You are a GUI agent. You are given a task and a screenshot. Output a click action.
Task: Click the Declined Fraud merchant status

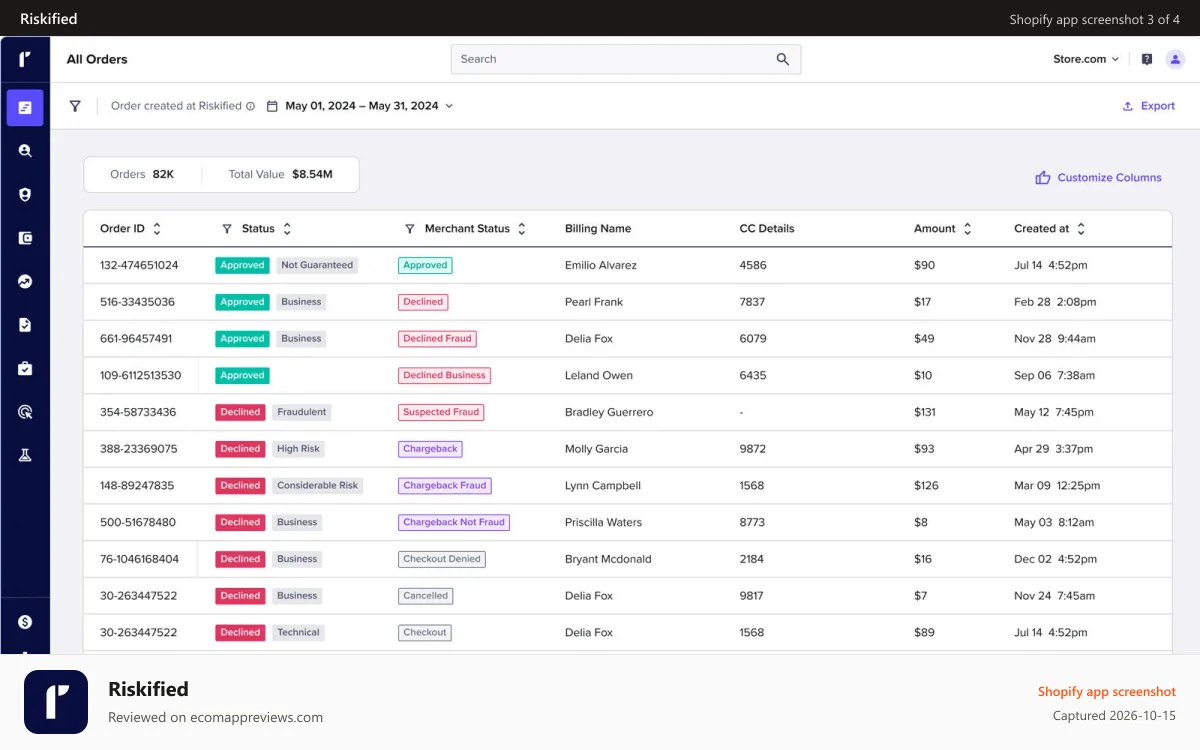pyautogui.click(x=437, y=339)
